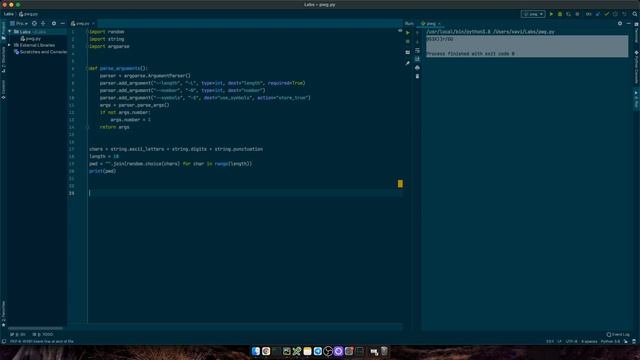Hide the Run tool window with minimize dash
Image resolution: width=640 pixels, height=360 pixels.
coord(629,23)
